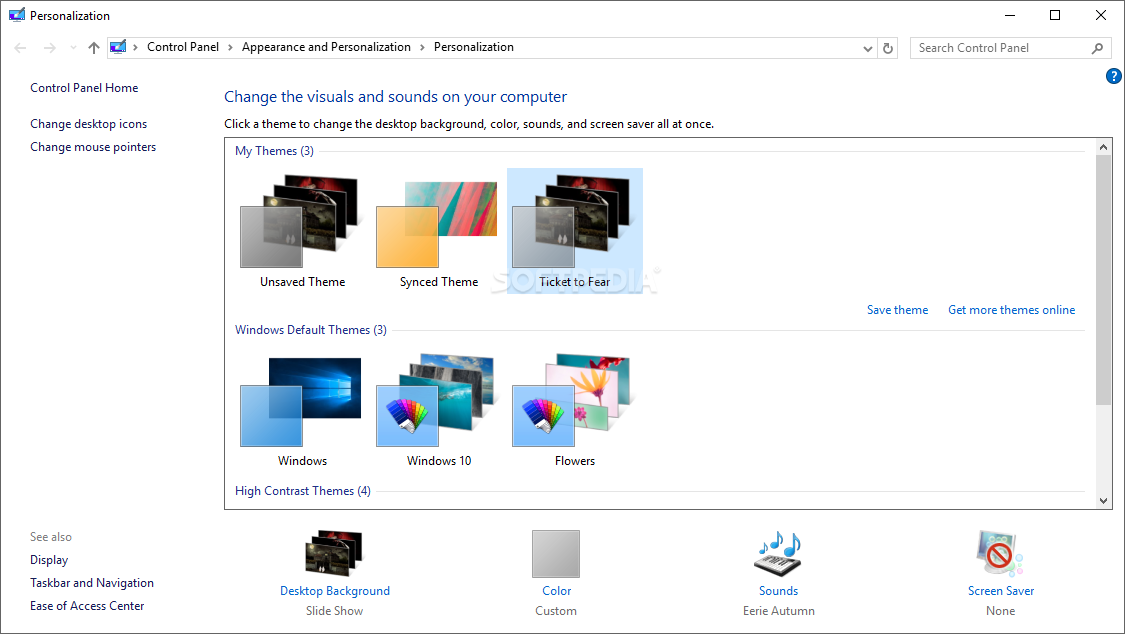Click Appearance and Personalization breadcrumb
The width and height of the screenshot is (1125, 634).
pos(326,47)
